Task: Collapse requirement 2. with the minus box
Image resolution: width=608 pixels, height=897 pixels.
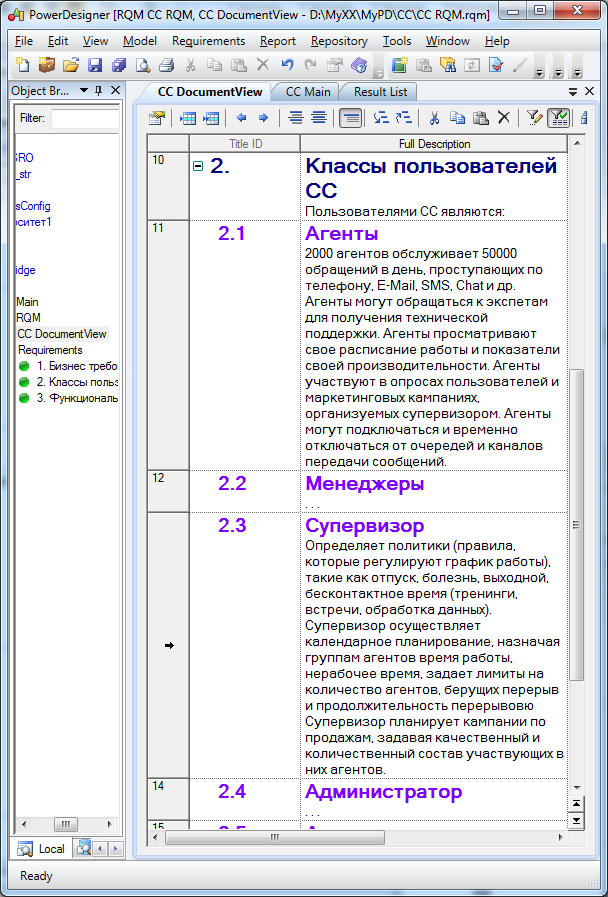Action: pos(198,166)
